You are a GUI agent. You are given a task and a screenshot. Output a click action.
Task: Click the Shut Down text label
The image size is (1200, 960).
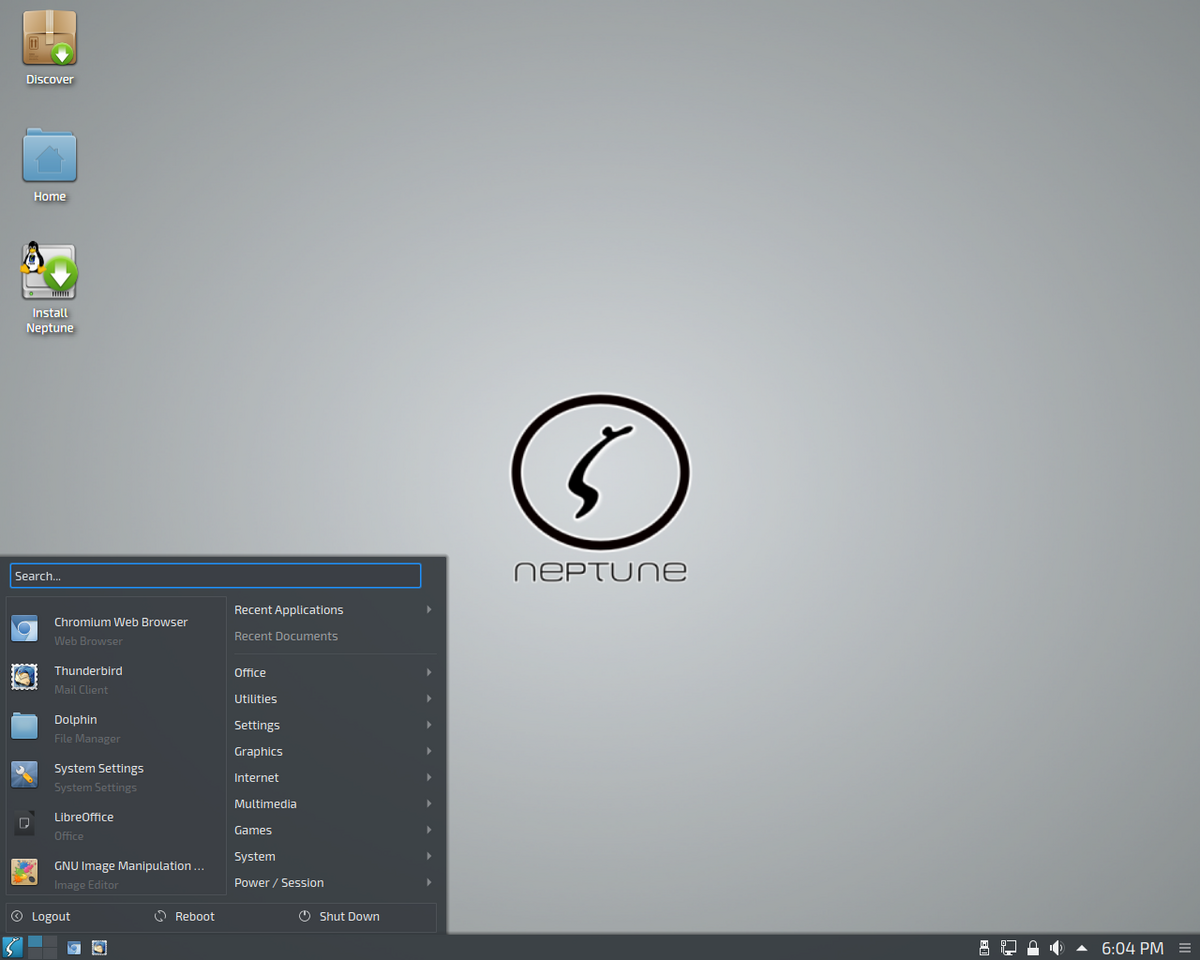tap(349, 917)
